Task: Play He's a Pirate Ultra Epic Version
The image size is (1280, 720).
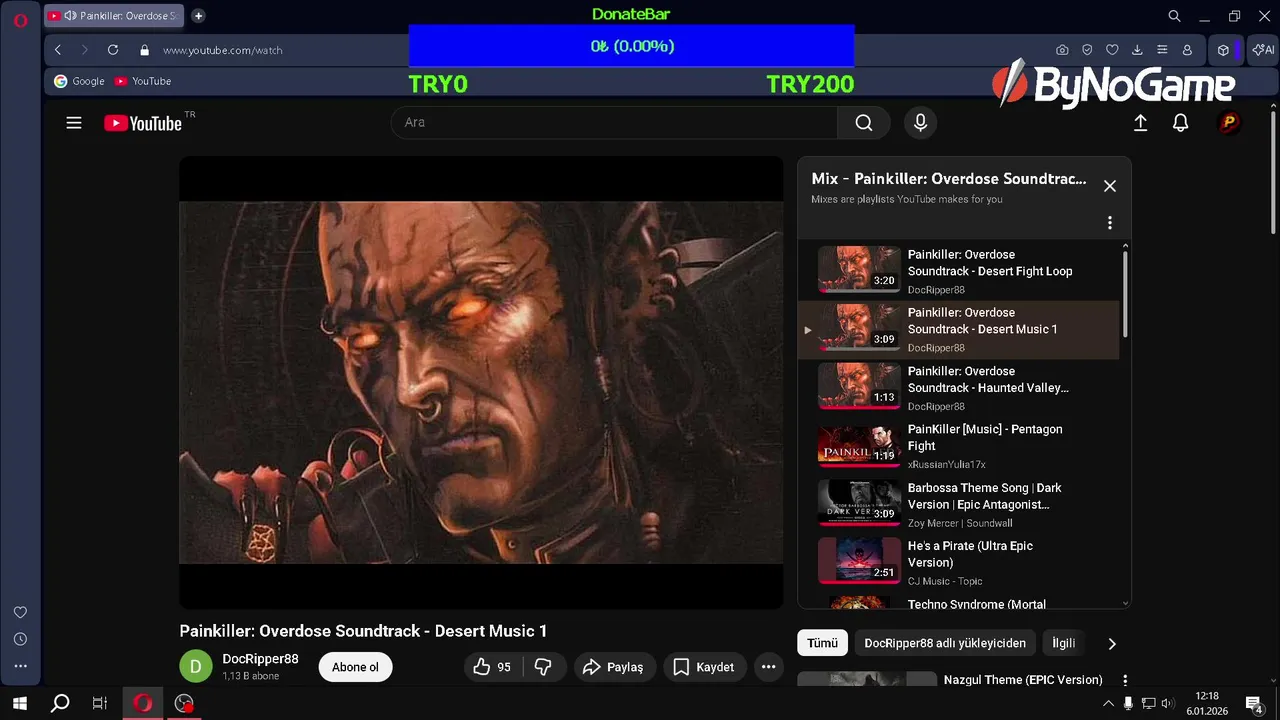Action: (x=958, y=562)
